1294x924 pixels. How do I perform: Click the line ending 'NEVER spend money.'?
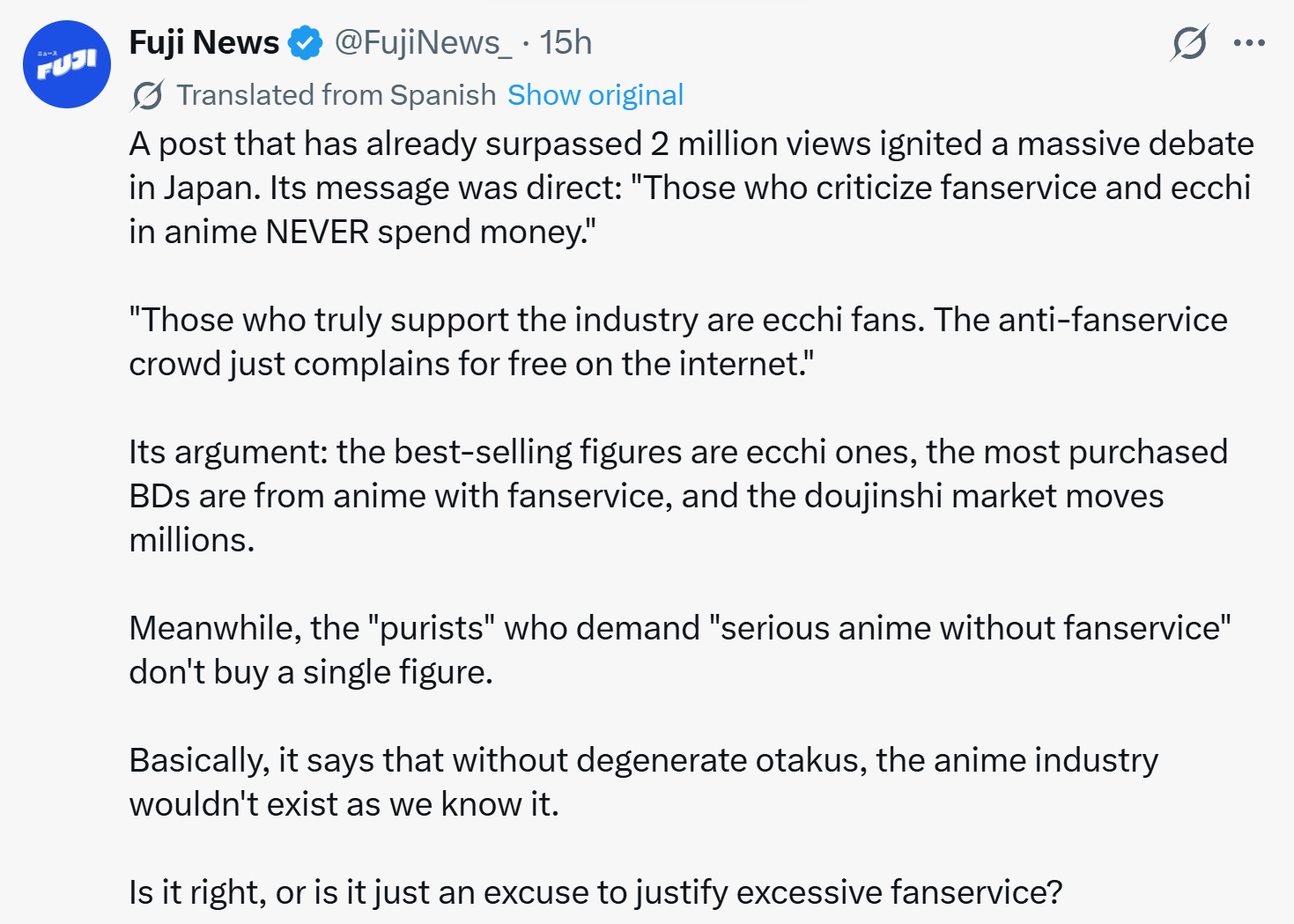coord(362,232)
